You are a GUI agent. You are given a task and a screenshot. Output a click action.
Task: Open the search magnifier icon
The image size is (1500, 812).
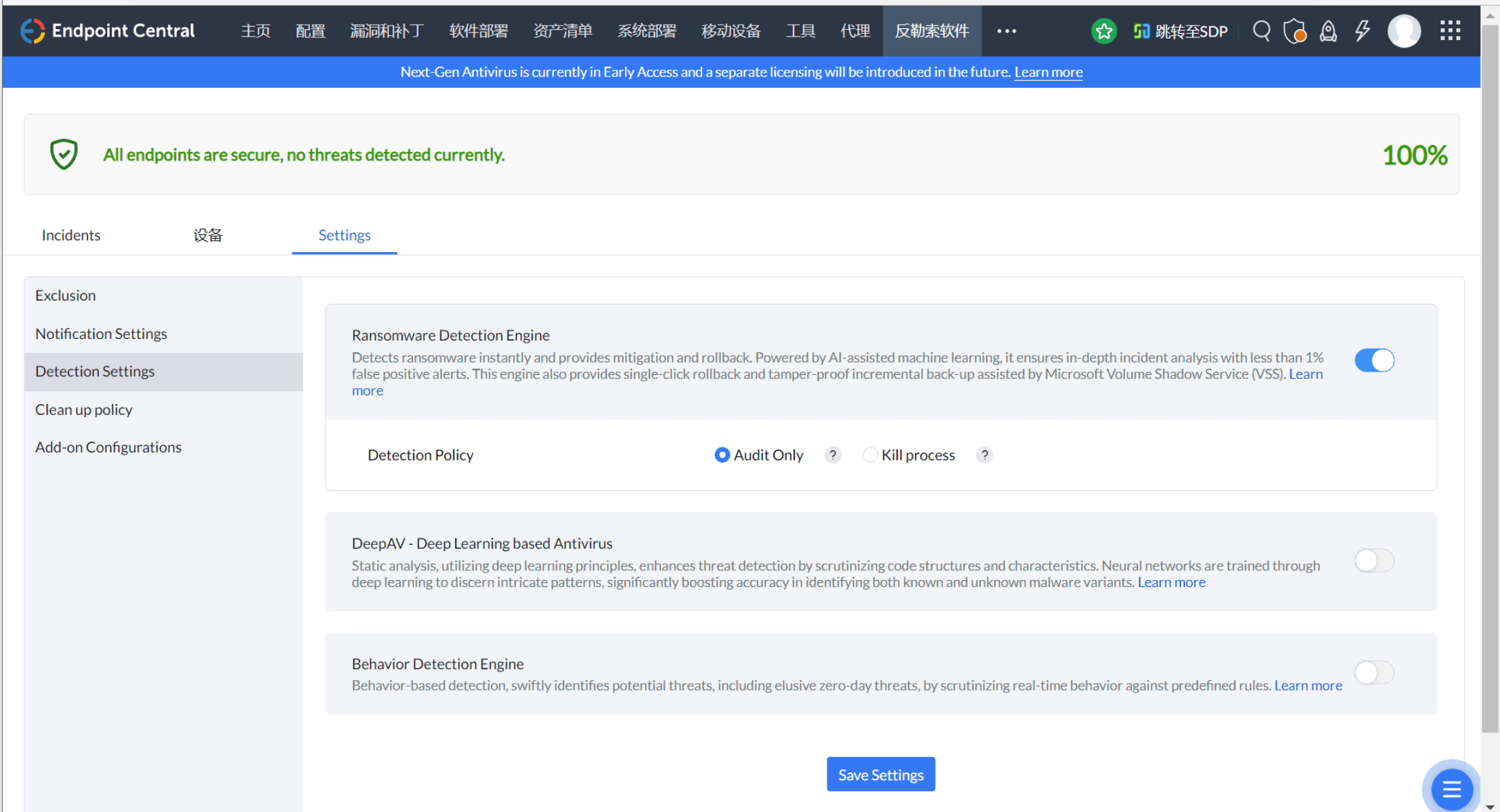[x=1261, y=31]
